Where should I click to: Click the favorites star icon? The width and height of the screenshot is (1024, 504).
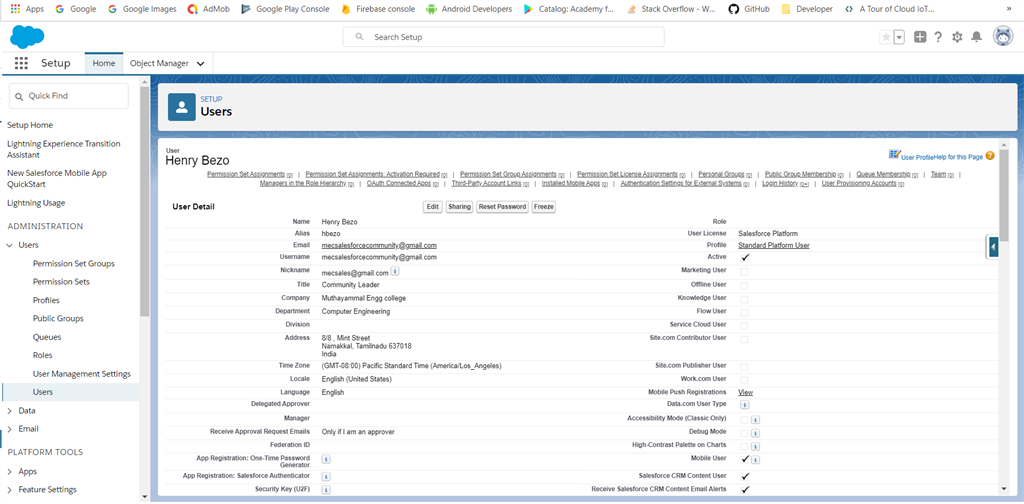(x=886, y=37)
